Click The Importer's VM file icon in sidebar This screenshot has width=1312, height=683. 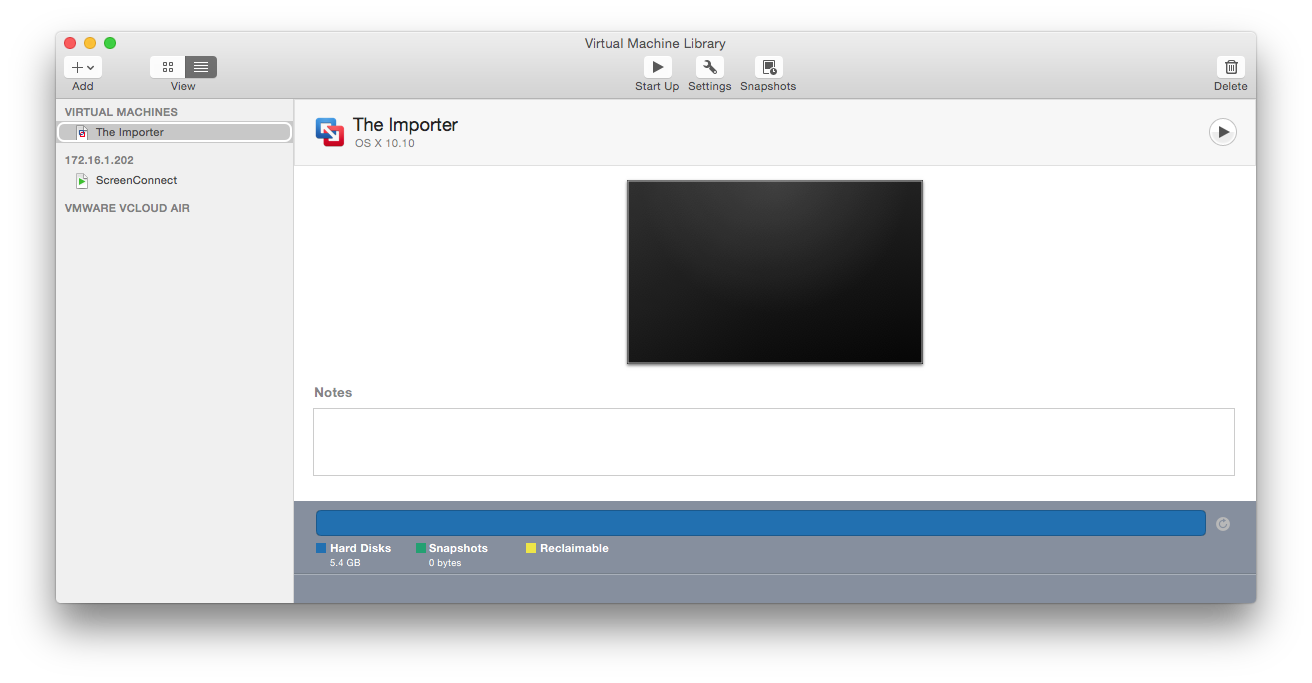(x=82, y=132)
